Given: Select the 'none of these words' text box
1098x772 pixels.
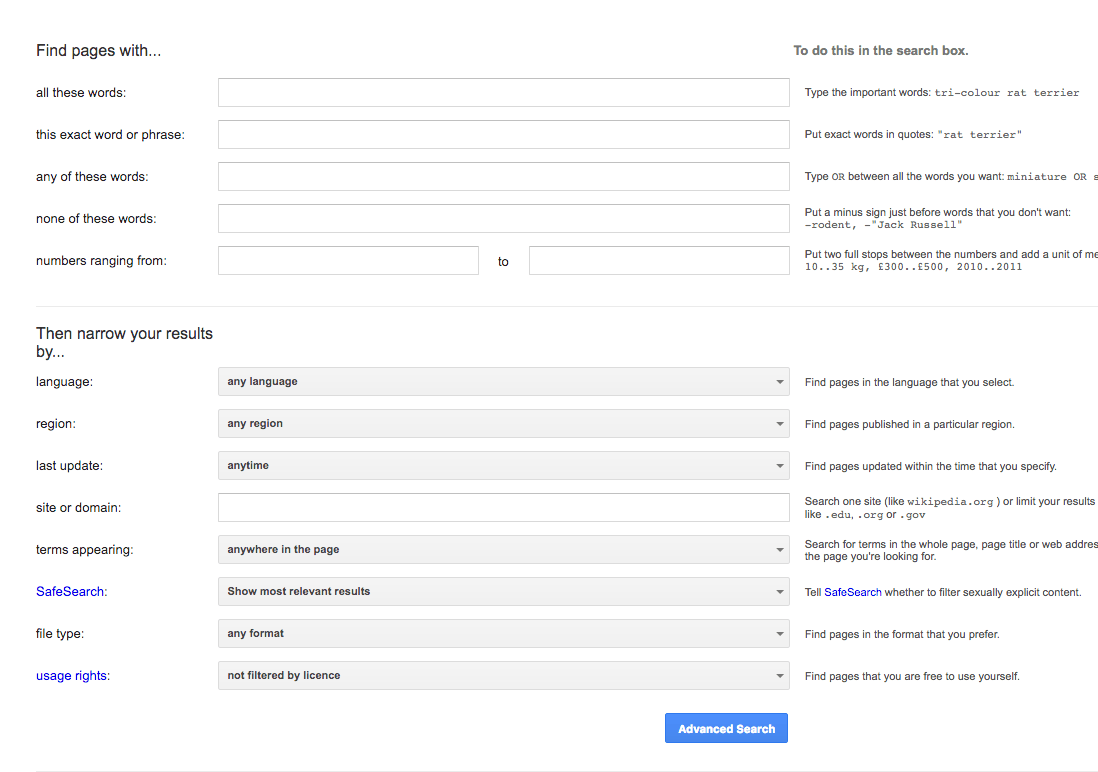Looking at the screenshot, I should click(x=503, y=219).
